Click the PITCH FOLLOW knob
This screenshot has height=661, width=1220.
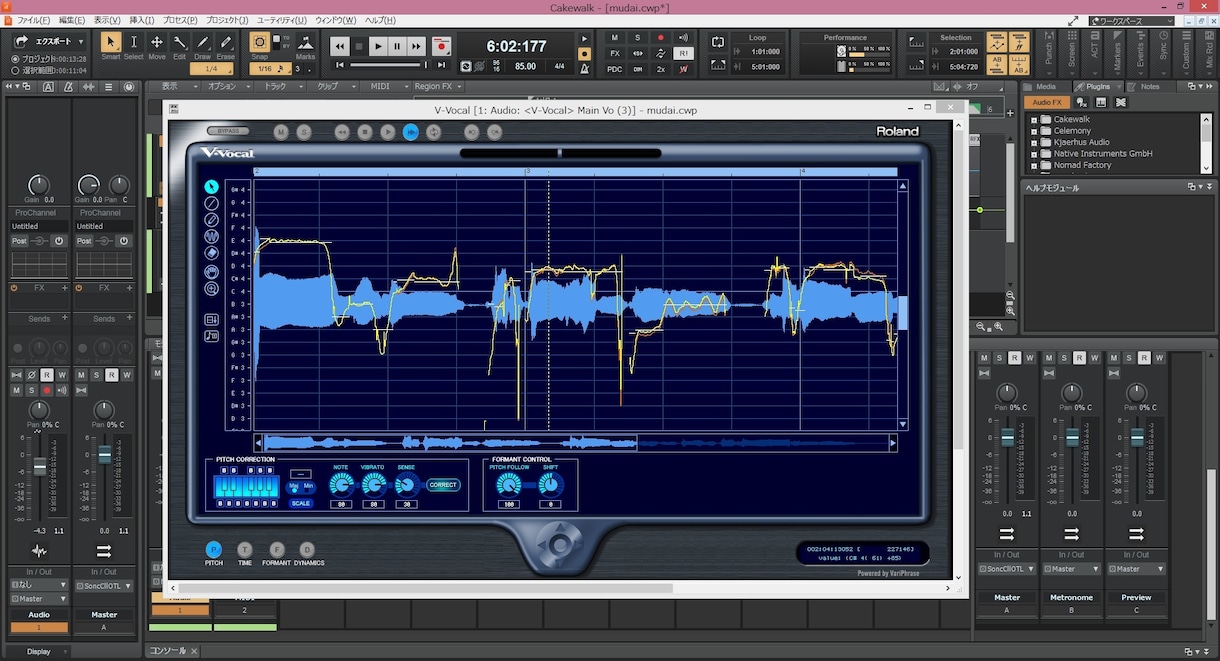508,485
